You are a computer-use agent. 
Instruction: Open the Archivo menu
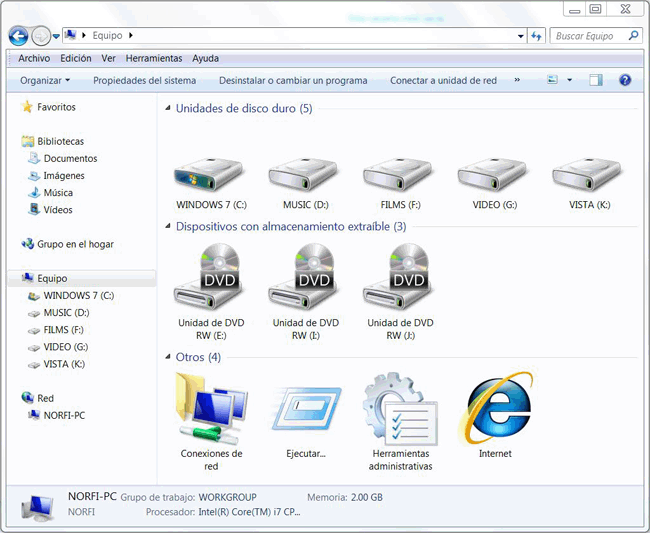[34, 58]
